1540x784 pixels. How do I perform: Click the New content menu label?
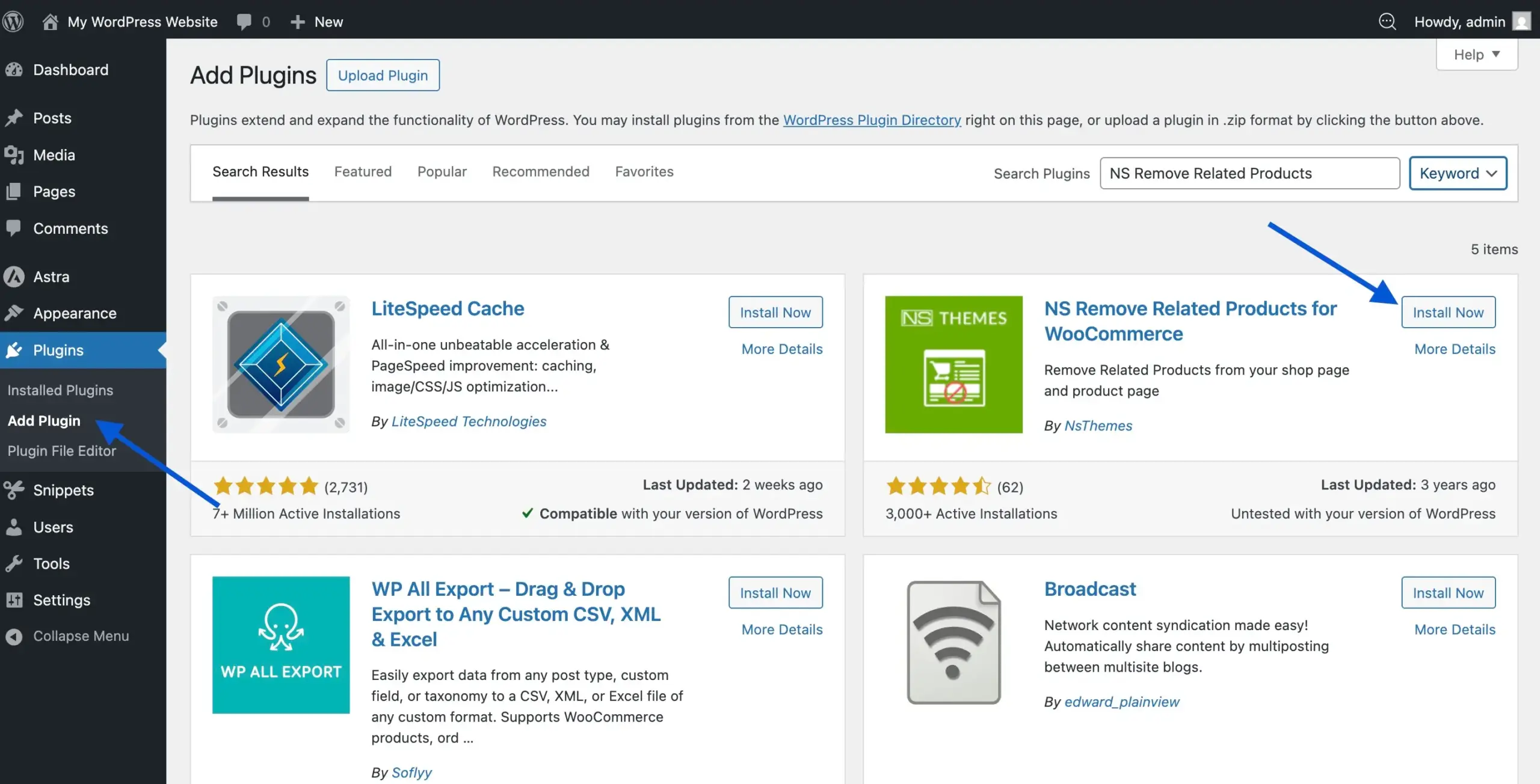pos(328,22)
